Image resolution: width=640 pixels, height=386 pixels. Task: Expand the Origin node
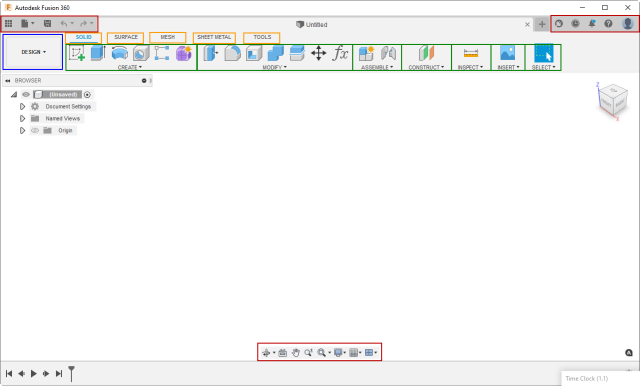22,131
